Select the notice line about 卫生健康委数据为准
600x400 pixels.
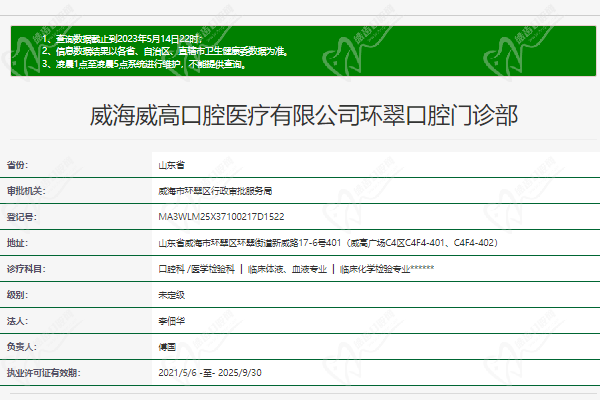pos(165,51)
